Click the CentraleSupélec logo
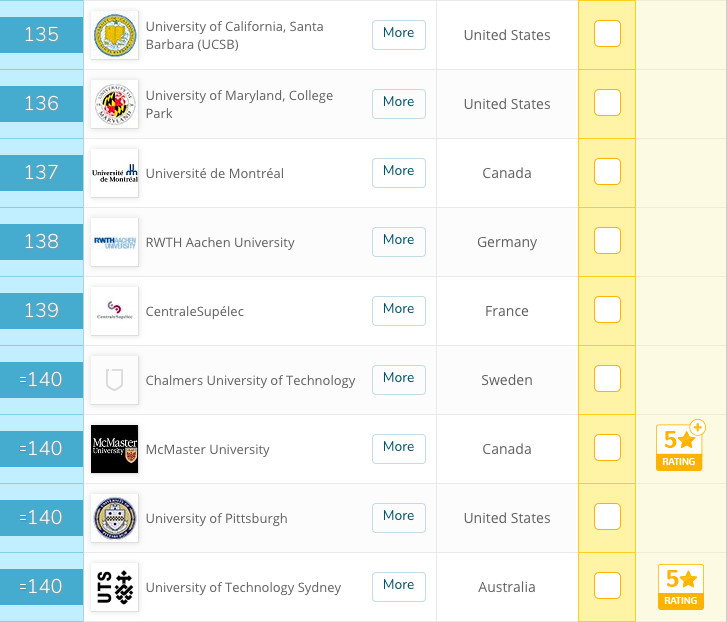 [x=115, y=311]
